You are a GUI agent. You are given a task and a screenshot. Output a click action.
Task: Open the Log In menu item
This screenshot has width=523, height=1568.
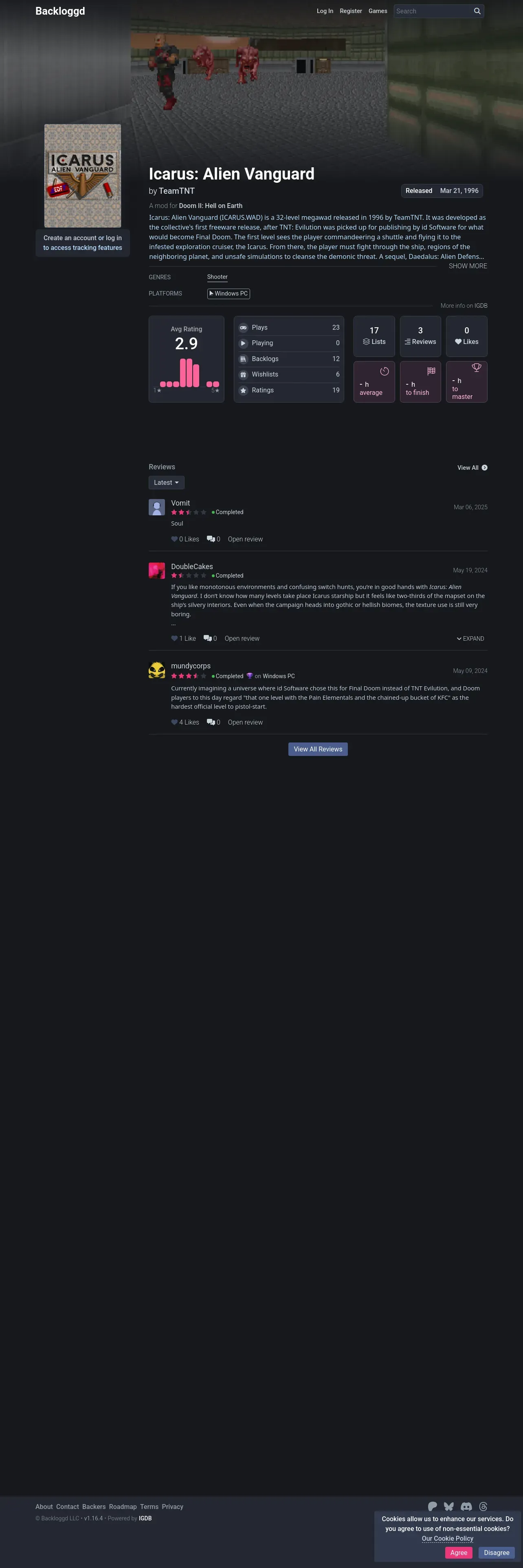[325, 11]
